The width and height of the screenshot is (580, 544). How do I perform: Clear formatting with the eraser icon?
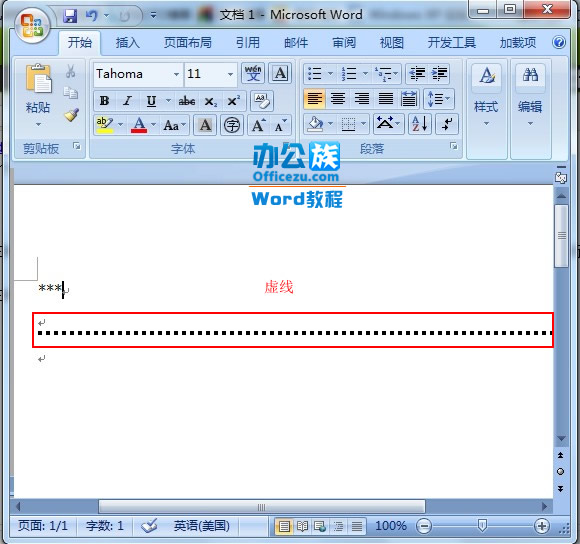click(262, 101)
